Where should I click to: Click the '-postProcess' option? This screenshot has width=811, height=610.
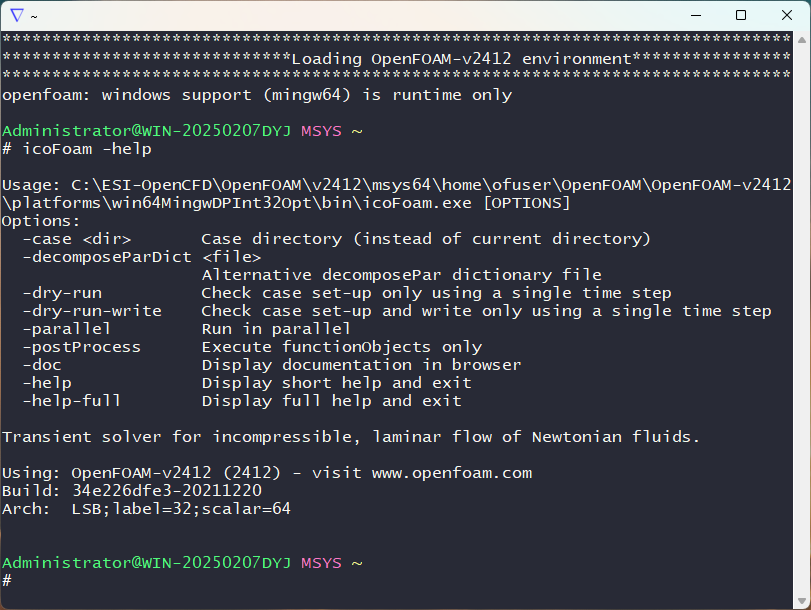(x=82, y=347)
